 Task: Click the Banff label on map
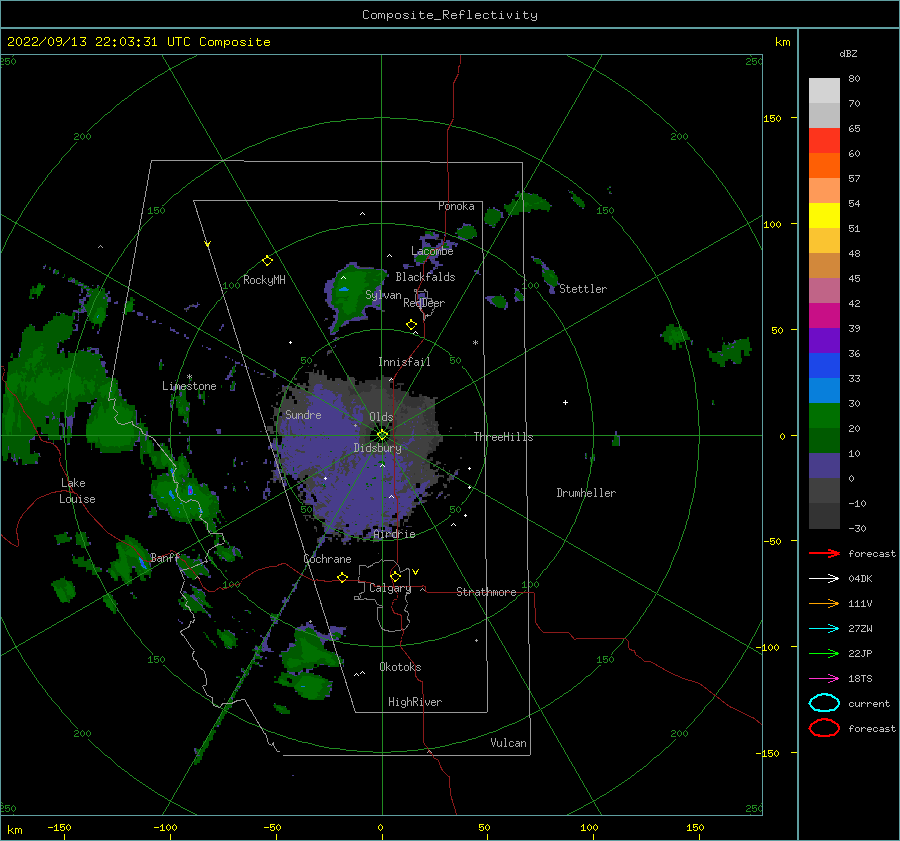pos(165,557)
